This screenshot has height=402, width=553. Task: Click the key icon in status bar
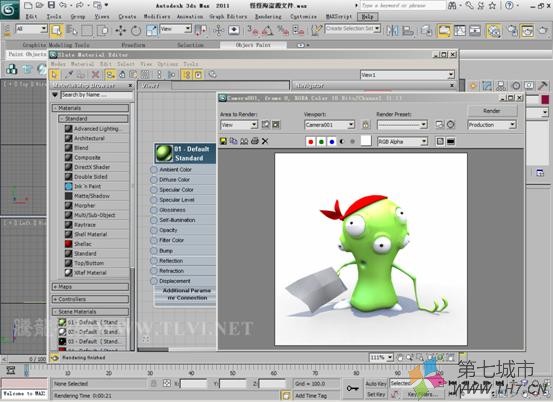pyautogui.click(x=352, y=389)
